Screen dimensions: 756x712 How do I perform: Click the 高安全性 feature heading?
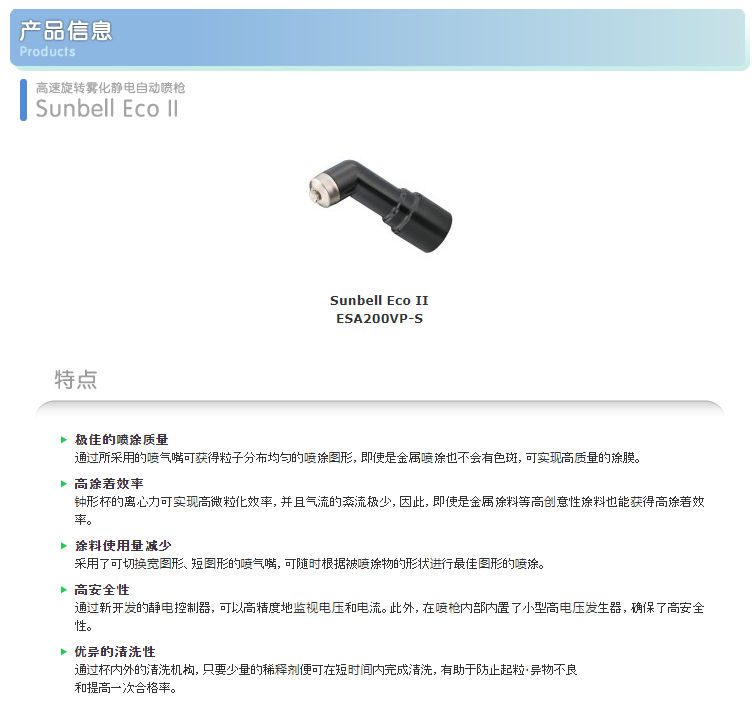click(x=102, y=590)
